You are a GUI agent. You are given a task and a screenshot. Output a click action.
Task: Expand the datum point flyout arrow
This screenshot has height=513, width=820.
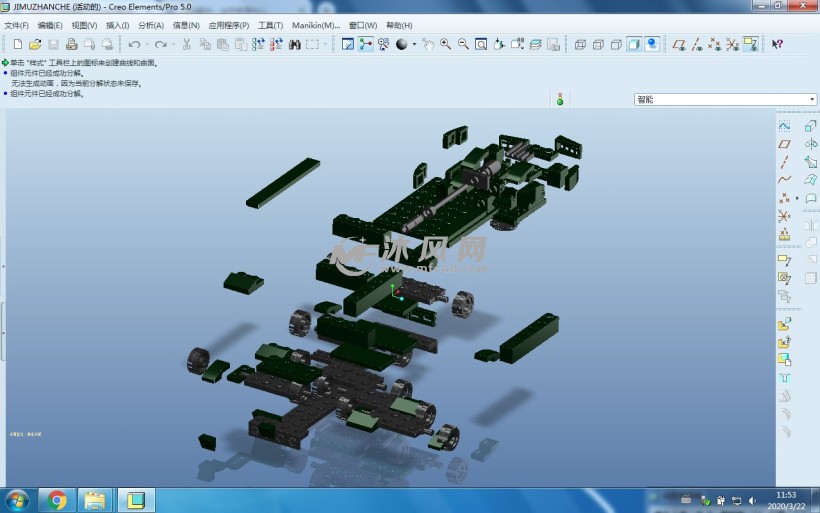pyautogui.click(x=797, y=198)
